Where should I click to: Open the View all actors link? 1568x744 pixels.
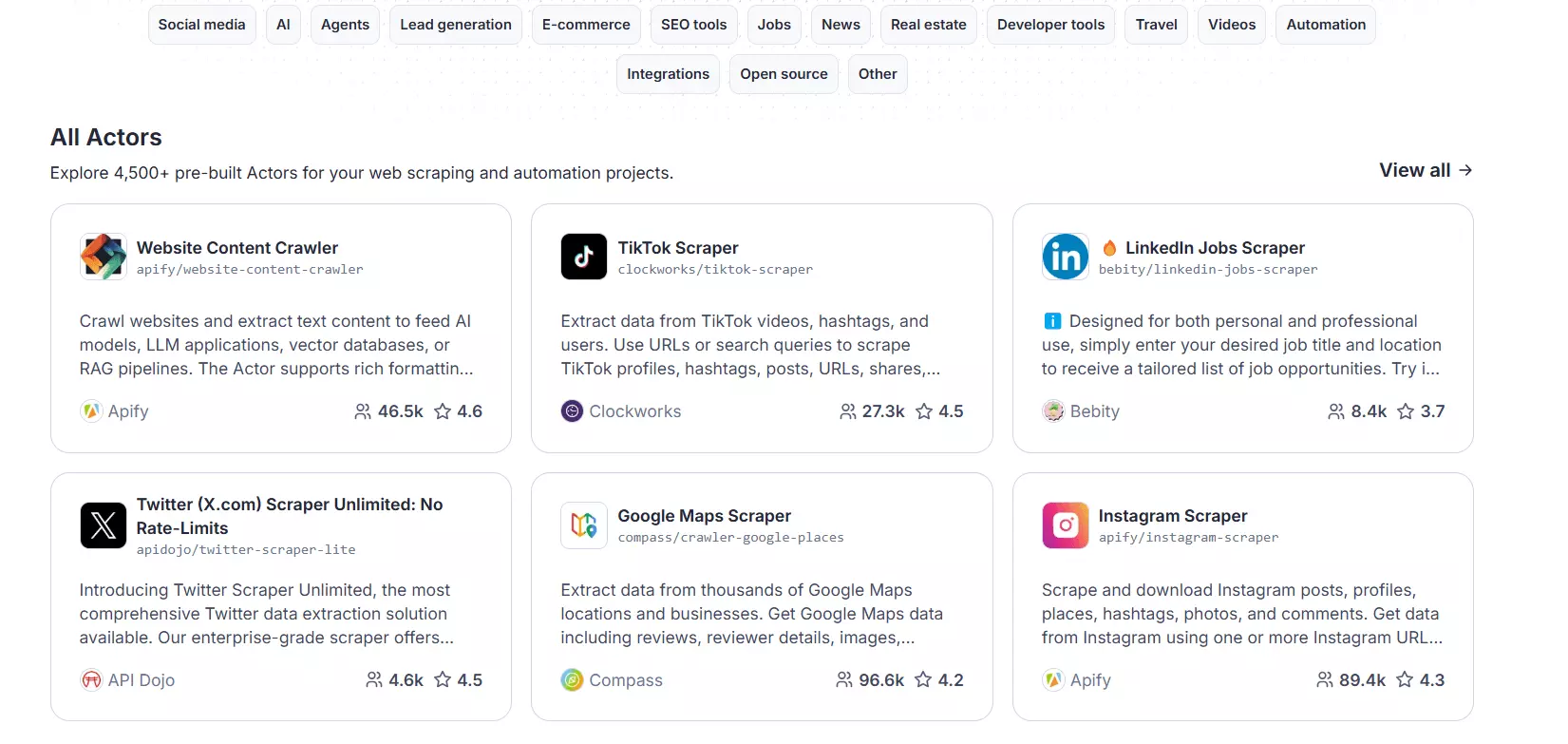[x=1425, y=170]
